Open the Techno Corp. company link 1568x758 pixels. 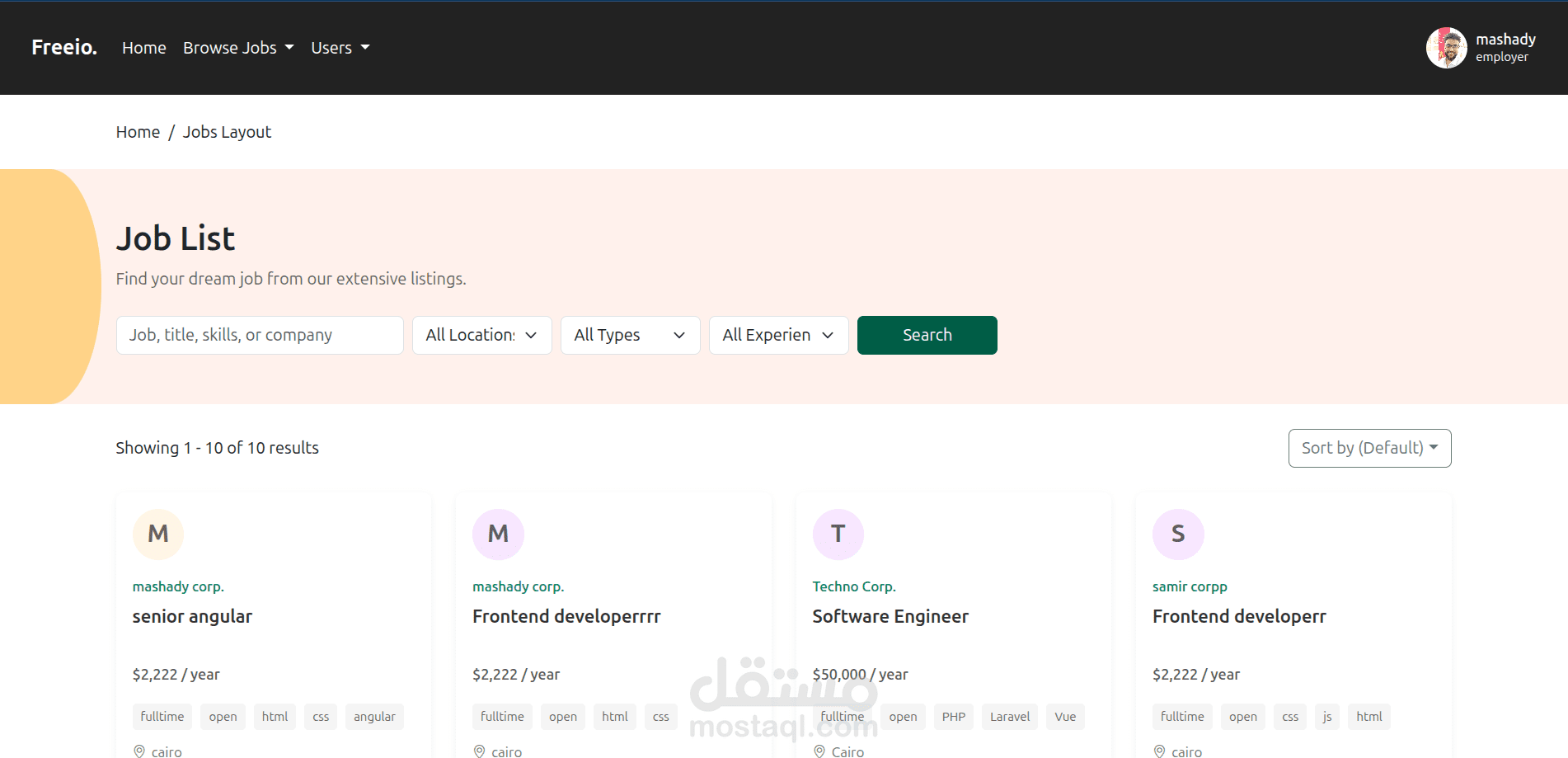point(854,586)
